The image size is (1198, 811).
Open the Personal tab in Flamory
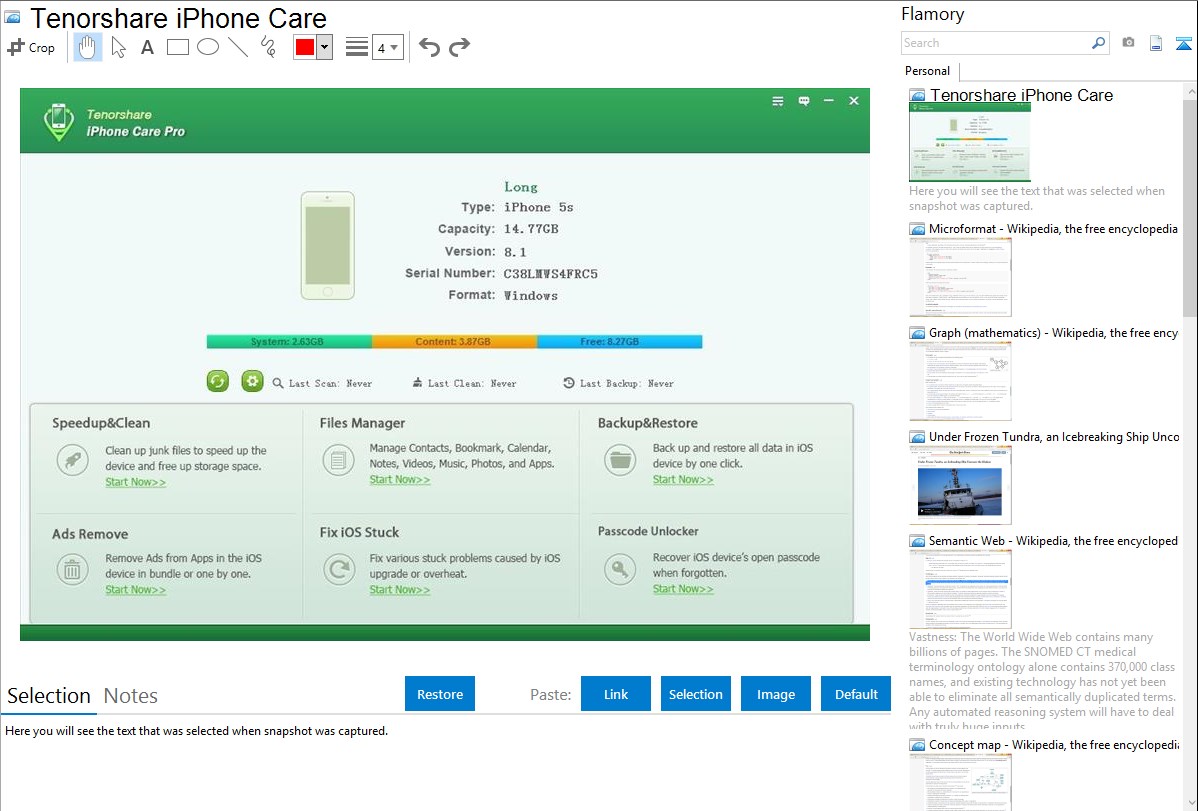[928, 71]
